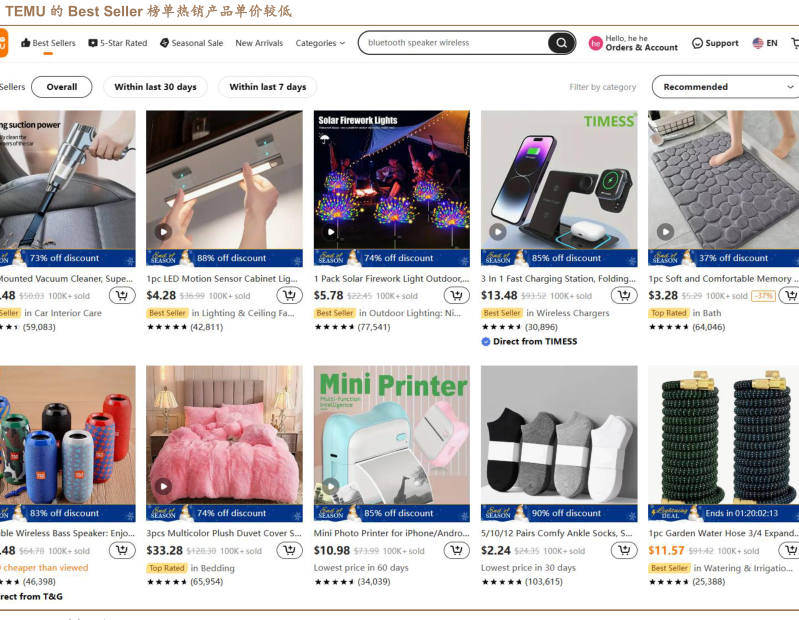Open the New Arrivals link
The width and height of the screenshot is (799, 620).
point(259,43)
